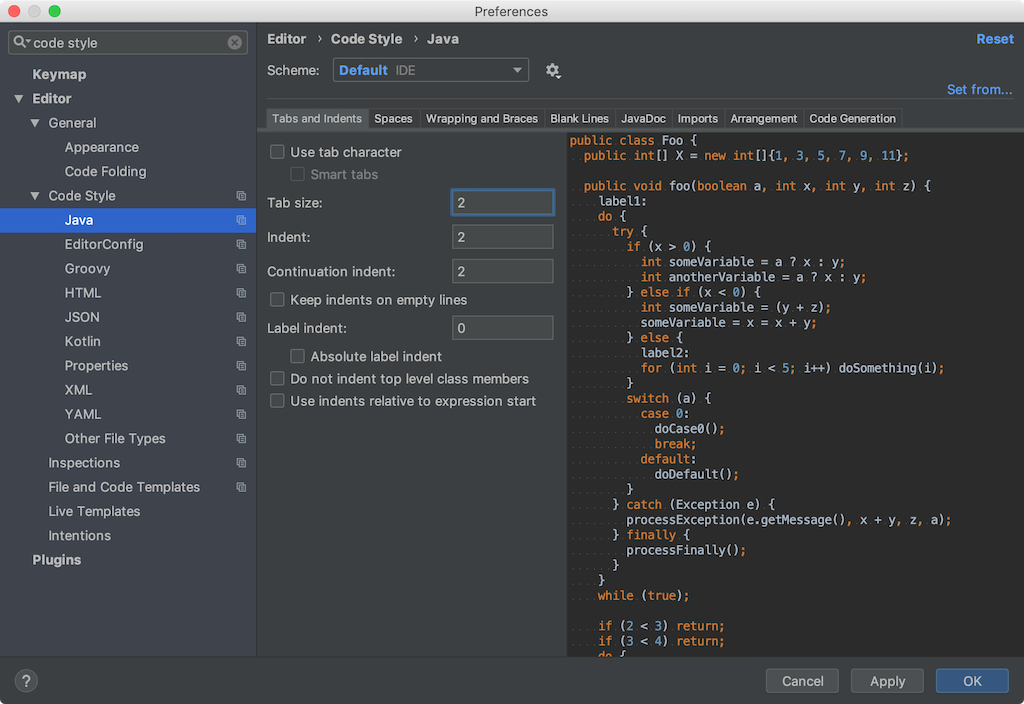Click the Reset link
The height and width of the screenshot is (704, 1024).
tap(995, 38)
